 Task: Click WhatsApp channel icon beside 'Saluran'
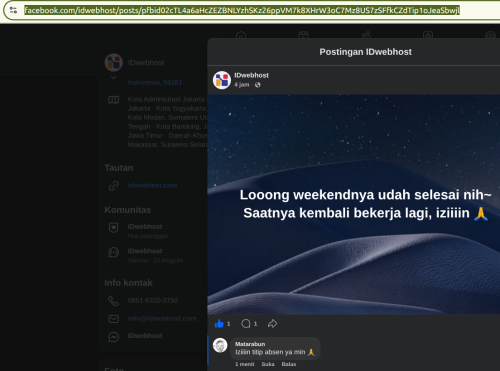pyautogui.click(x=114, y=252)
